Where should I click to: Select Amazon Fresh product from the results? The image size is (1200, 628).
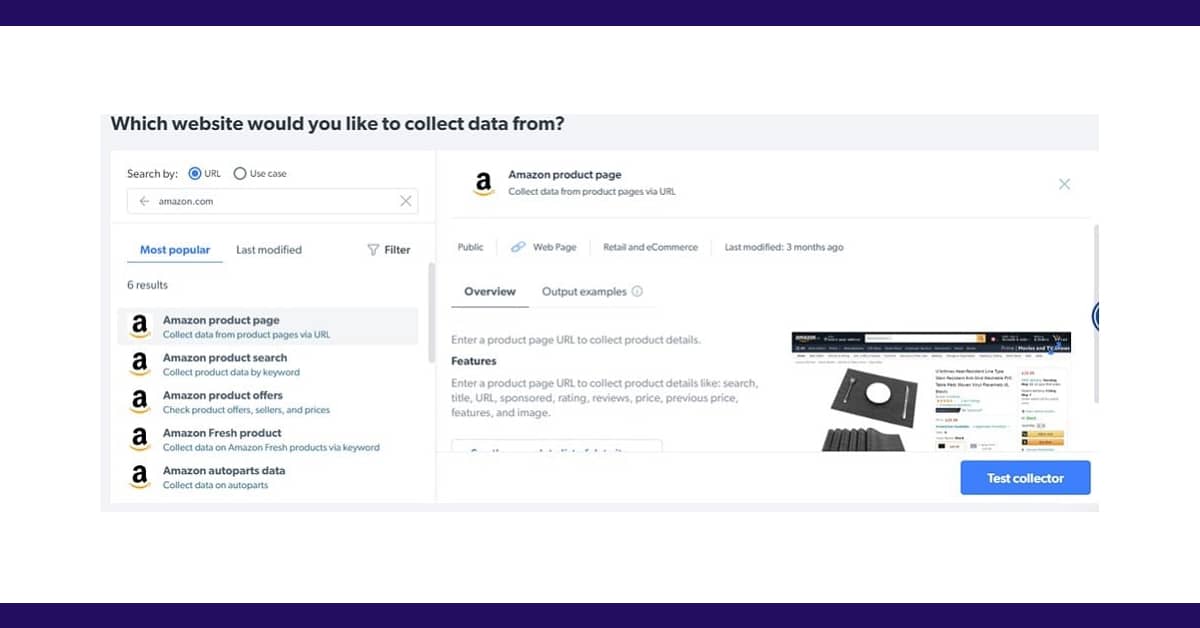[x=268, y=440]
